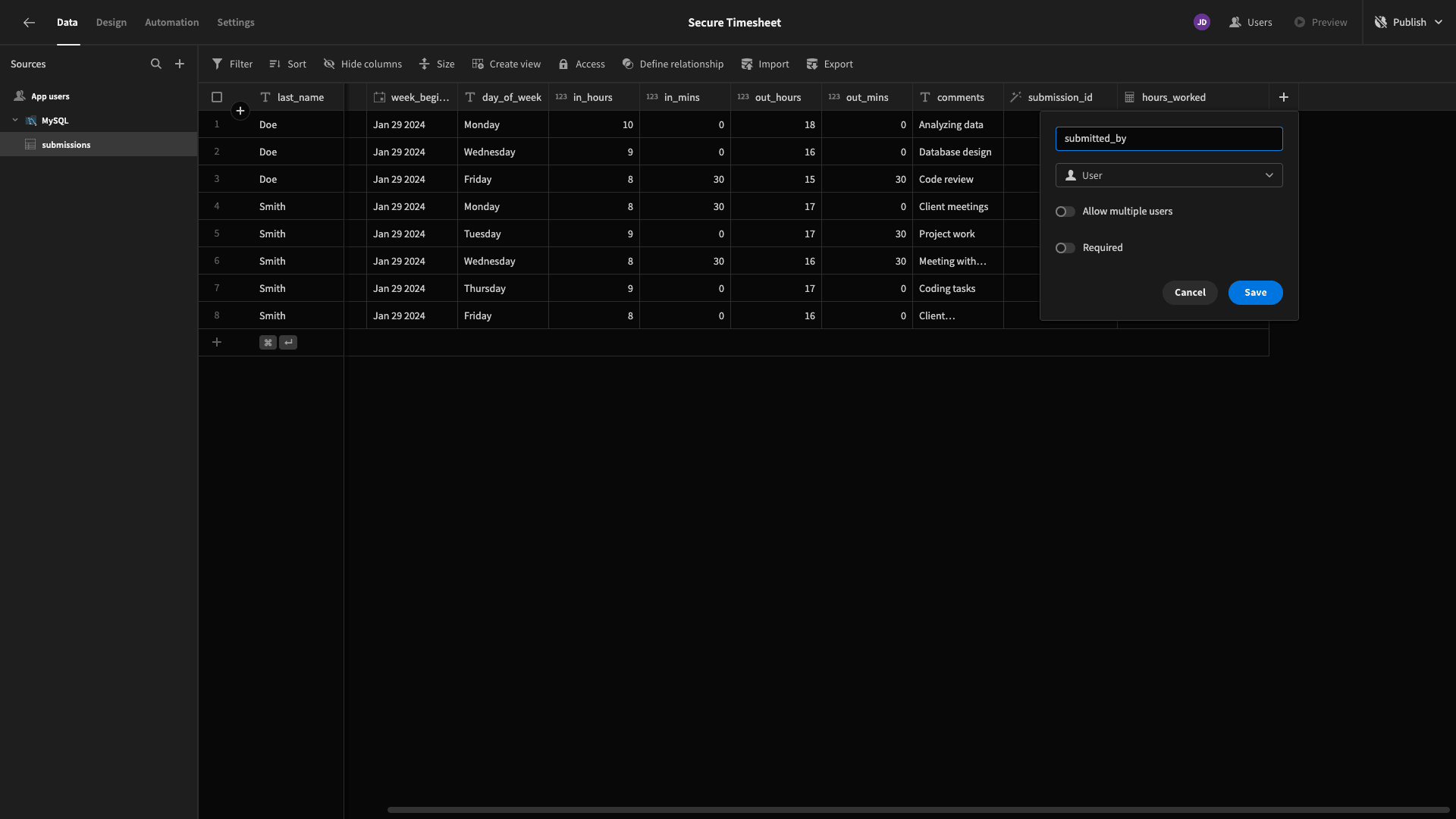This screenshot has height=819, width=1456.
Task: Export the table data
Action: click(830, 64)
